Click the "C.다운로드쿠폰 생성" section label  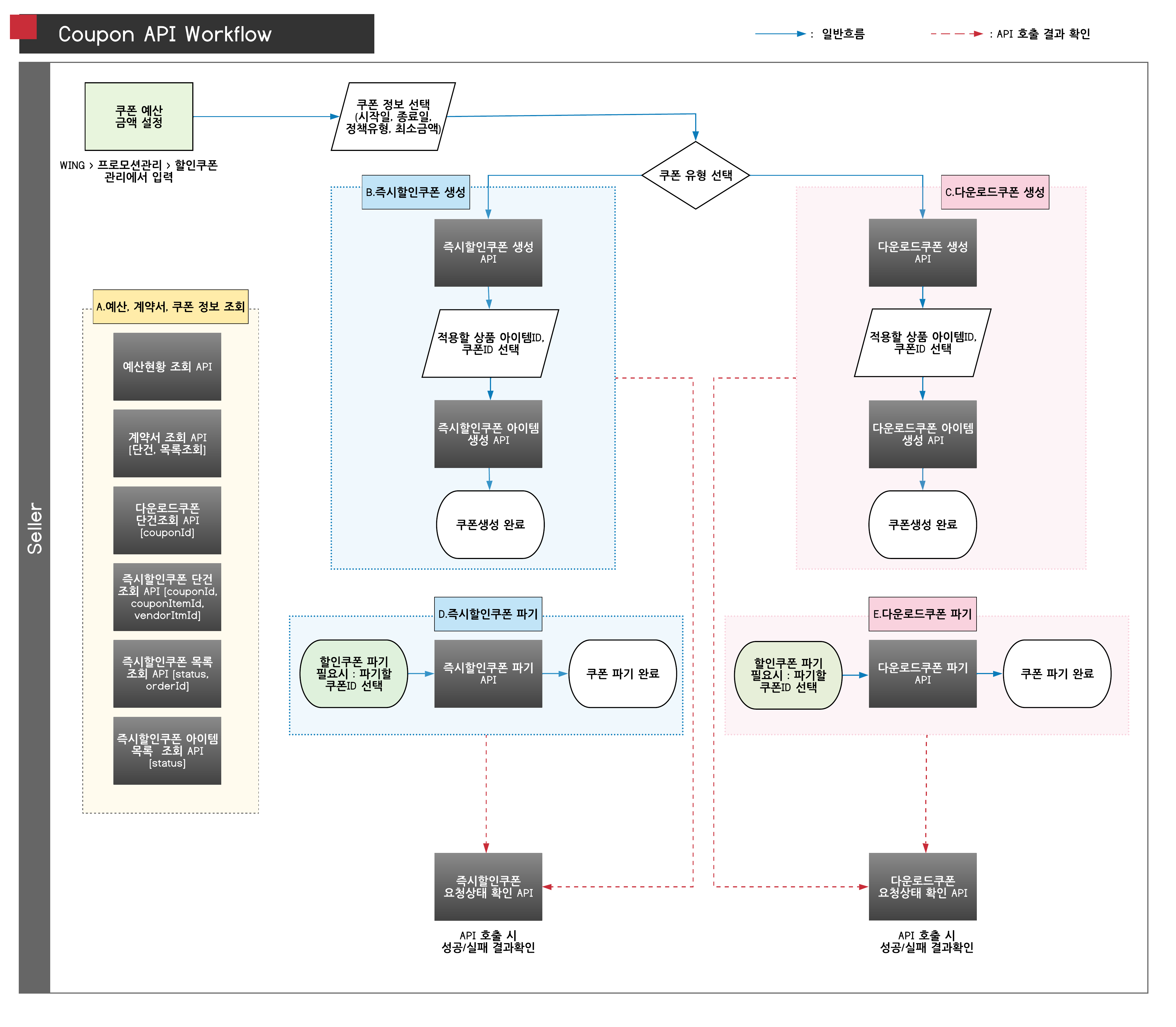click(x=995, y=192)
